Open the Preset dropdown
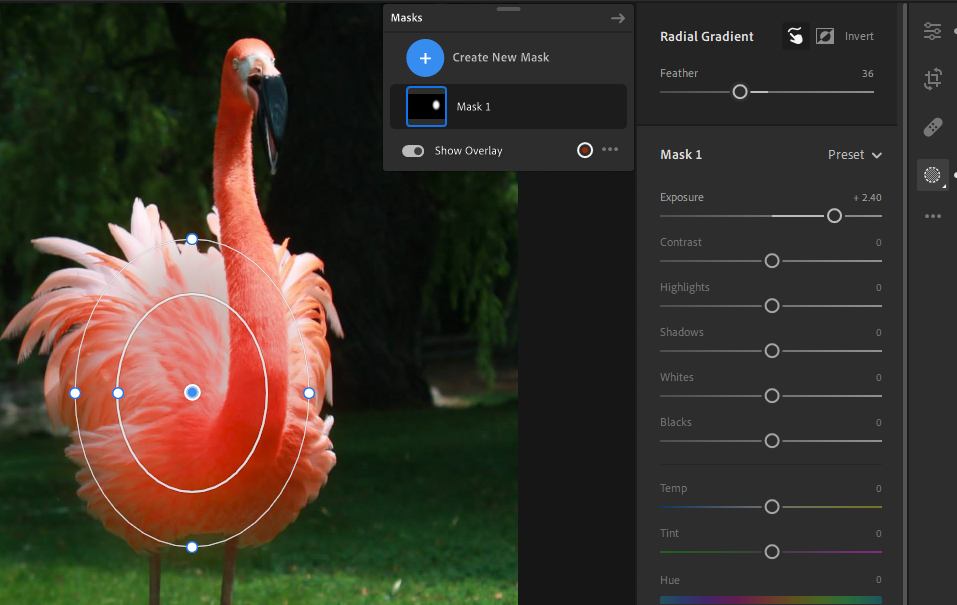Viewport: 957px width, 605px height. pyautogui.click(x=854, y=155)
